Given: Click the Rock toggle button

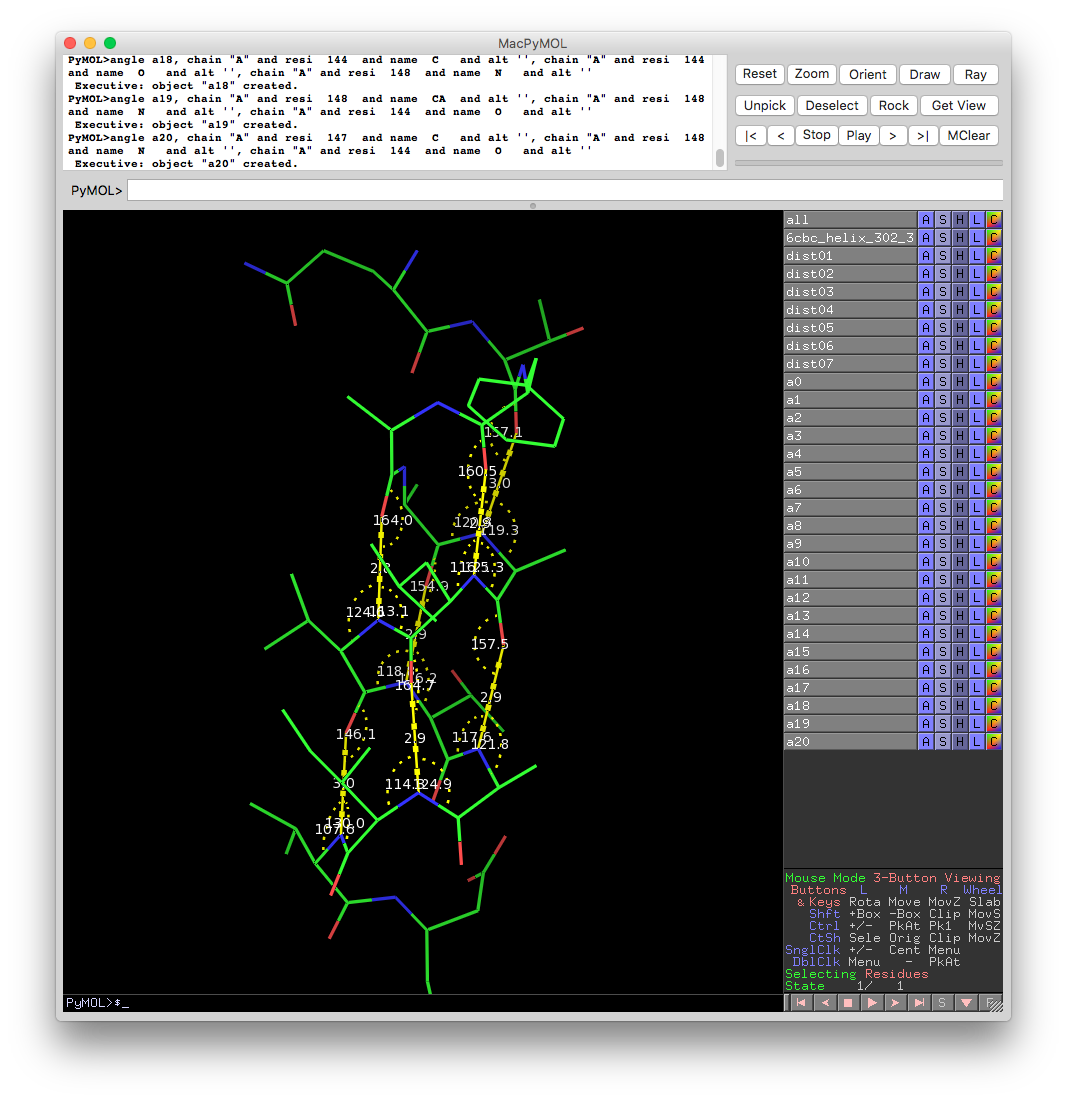Looking at the screenshot, I should coord(893,105).
